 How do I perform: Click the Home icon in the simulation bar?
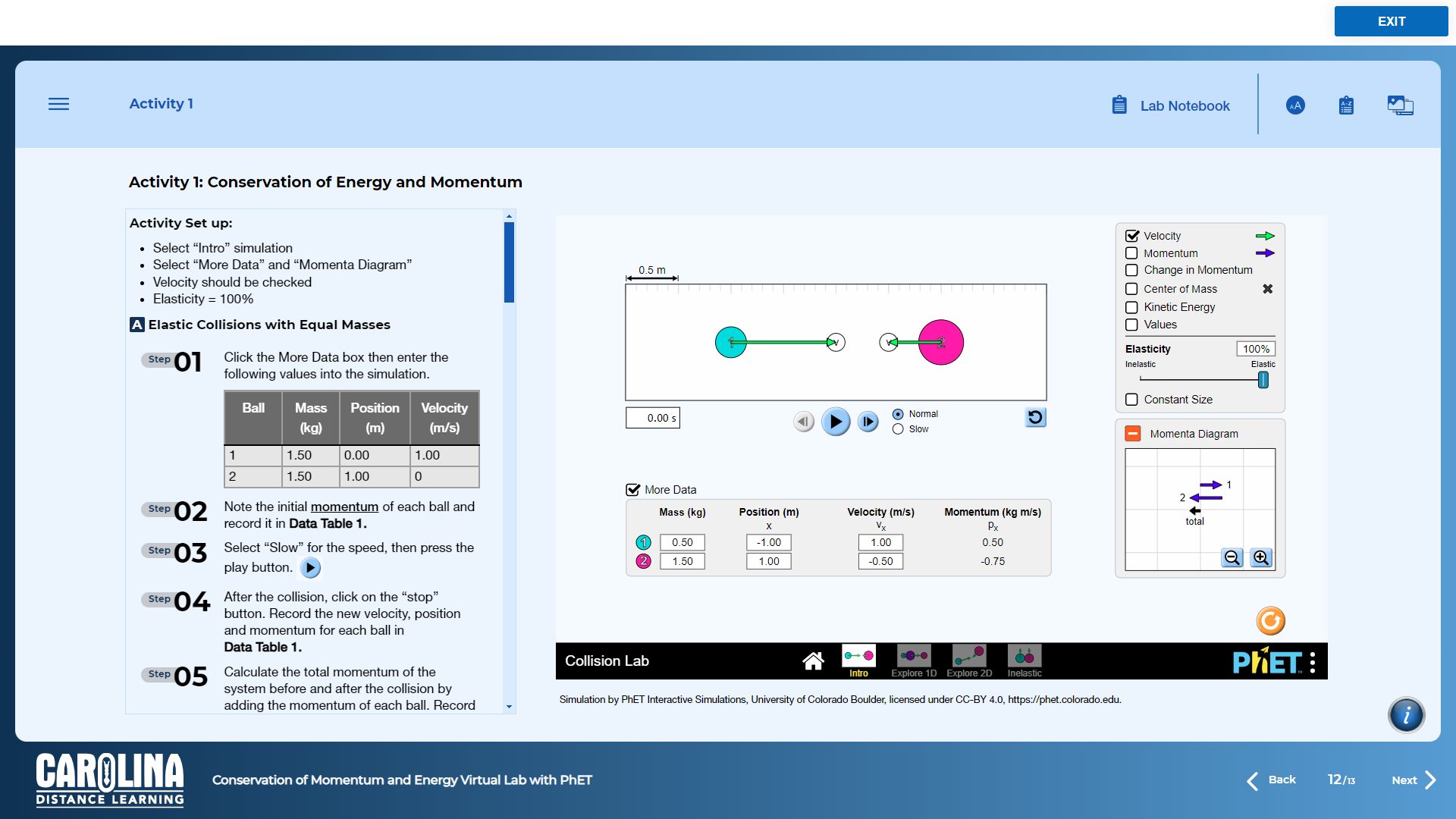coord(814,661)
